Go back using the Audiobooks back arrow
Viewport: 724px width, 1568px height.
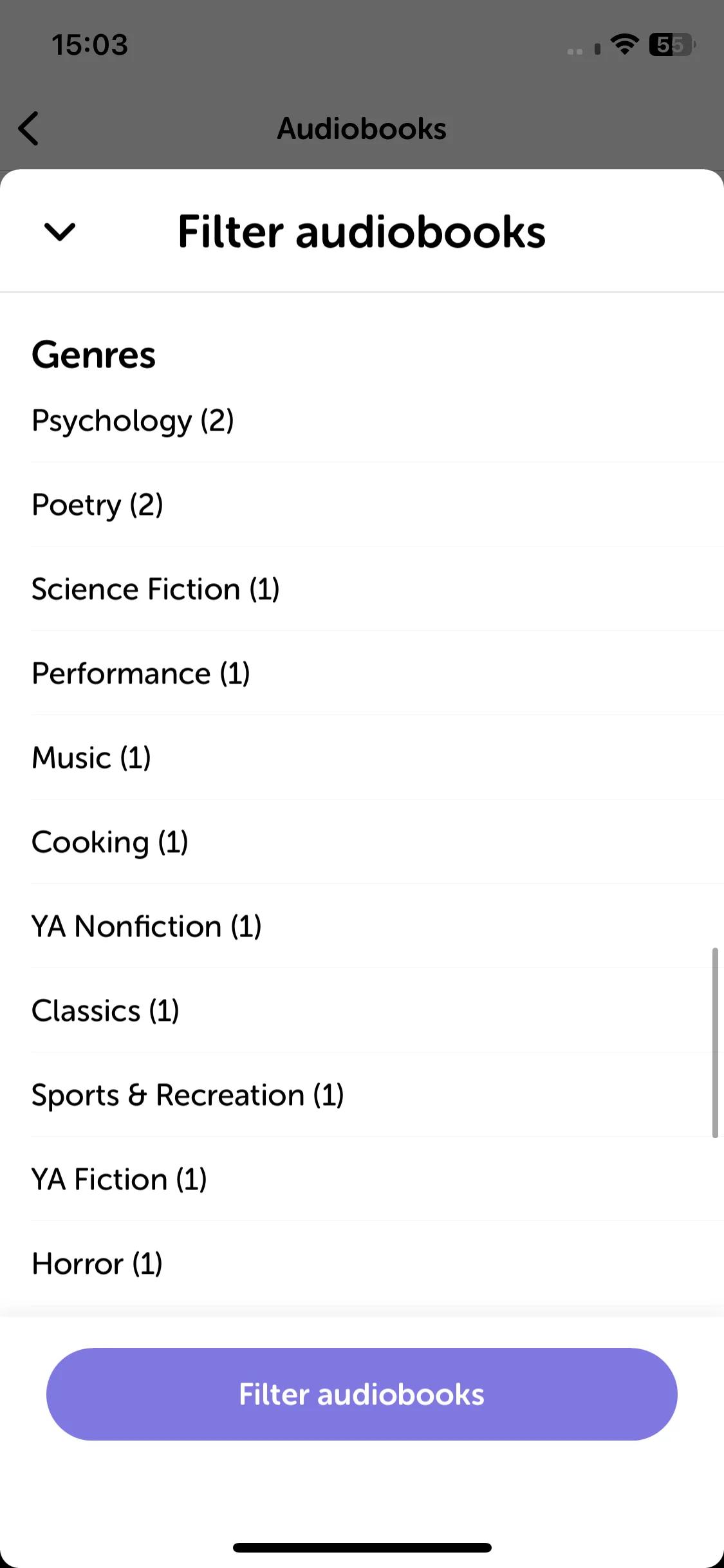(x=28, y=129)
